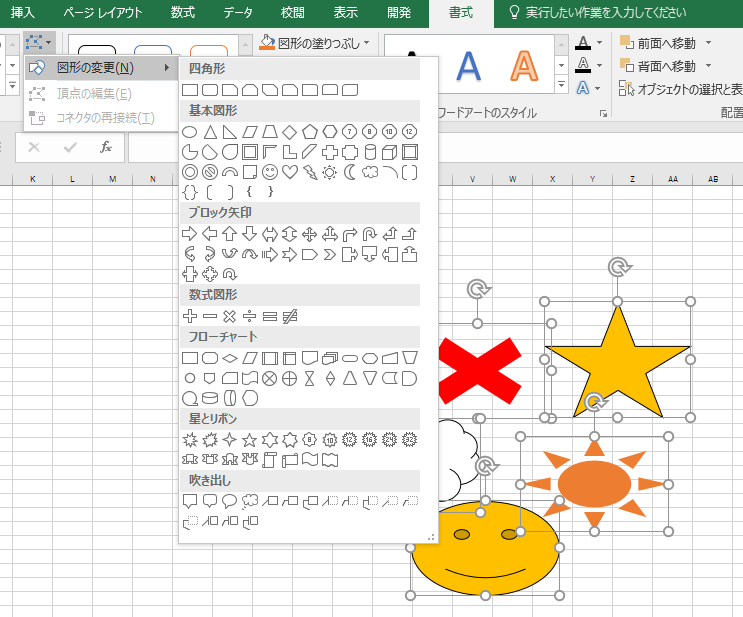Screen dimensions: 743x617
Task: Switch to the 表示 tab
Action: (x=345, y=12)
